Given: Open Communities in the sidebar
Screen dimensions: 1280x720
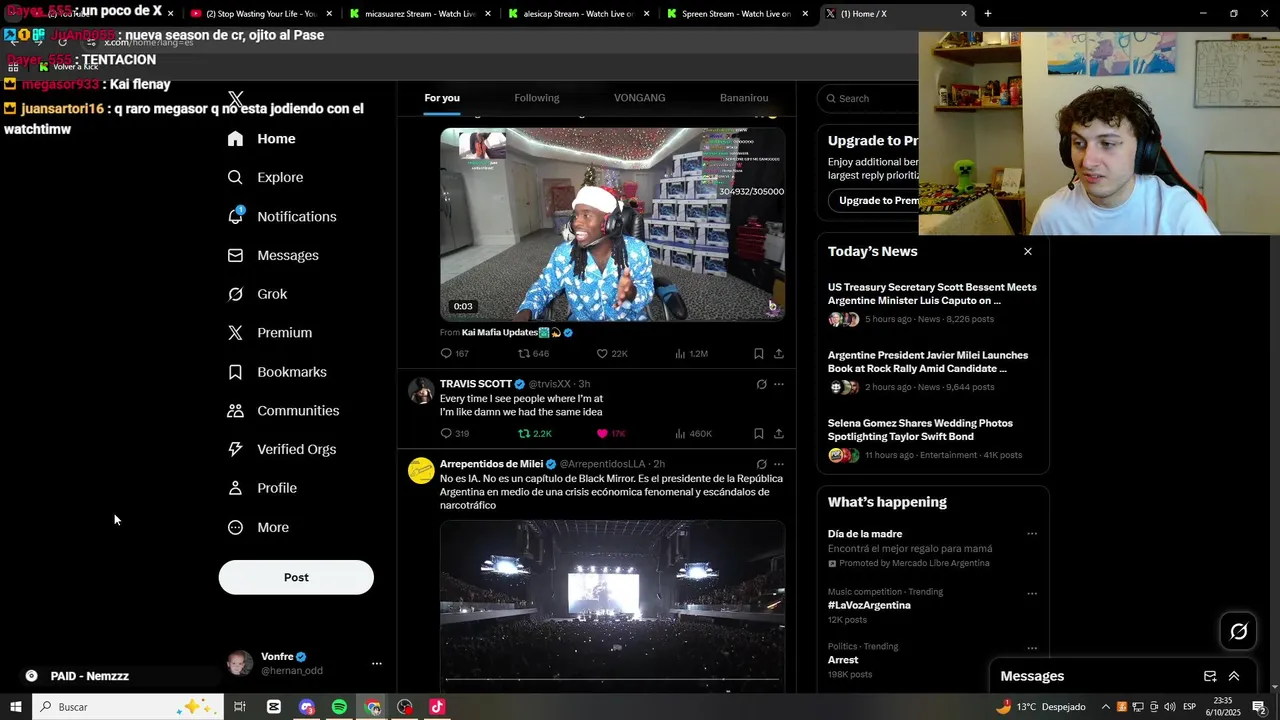Looking at the screenshot, I should point(283,411).
